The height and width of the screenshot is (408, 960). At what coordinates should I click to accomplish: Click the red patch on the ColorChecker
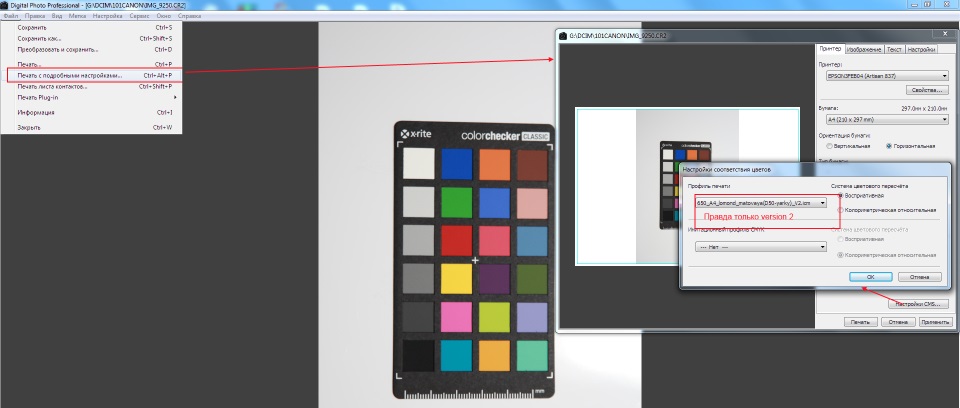click(456, 240)
